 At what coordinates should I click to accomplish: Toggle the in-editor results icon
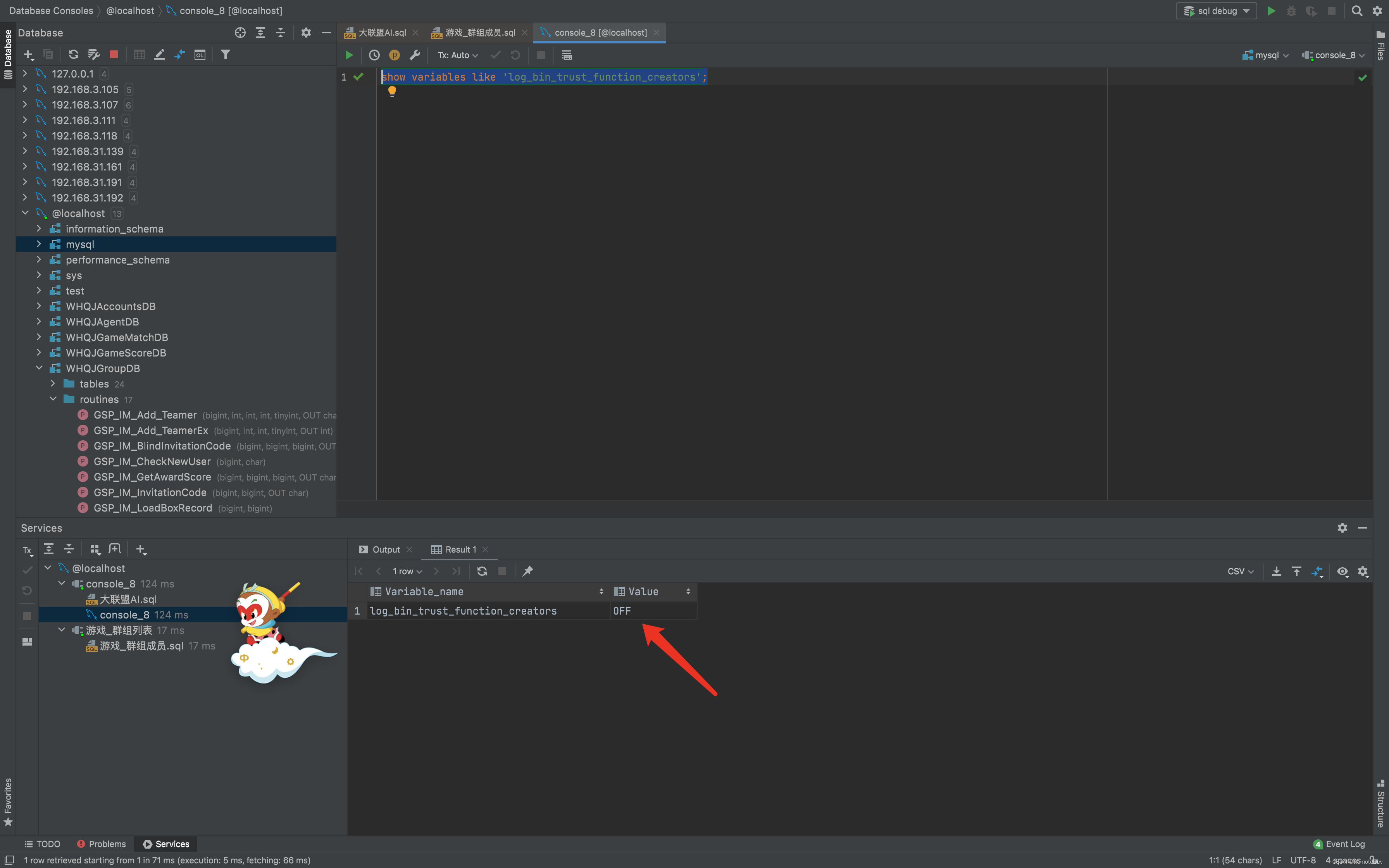click(567, 55)
